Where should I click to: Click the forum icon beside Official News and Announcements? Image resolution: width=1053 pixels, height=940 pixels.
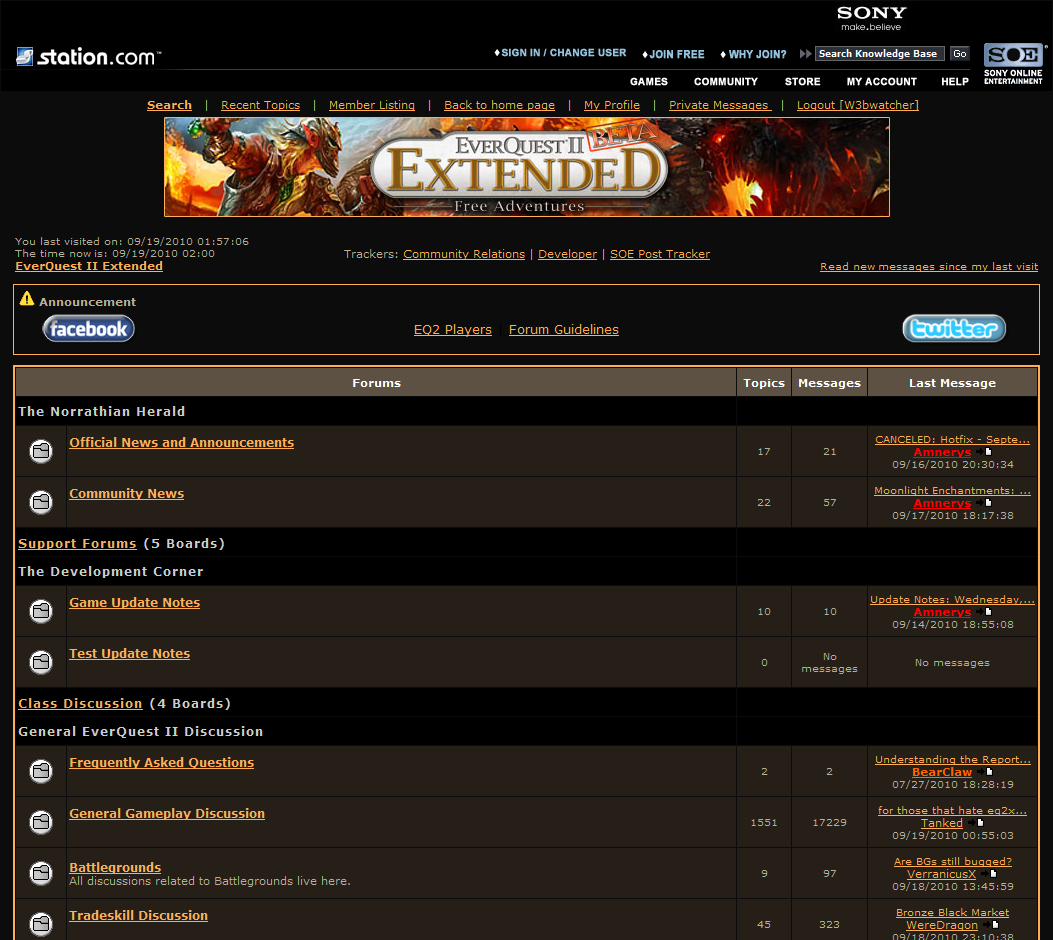point(40,451)
